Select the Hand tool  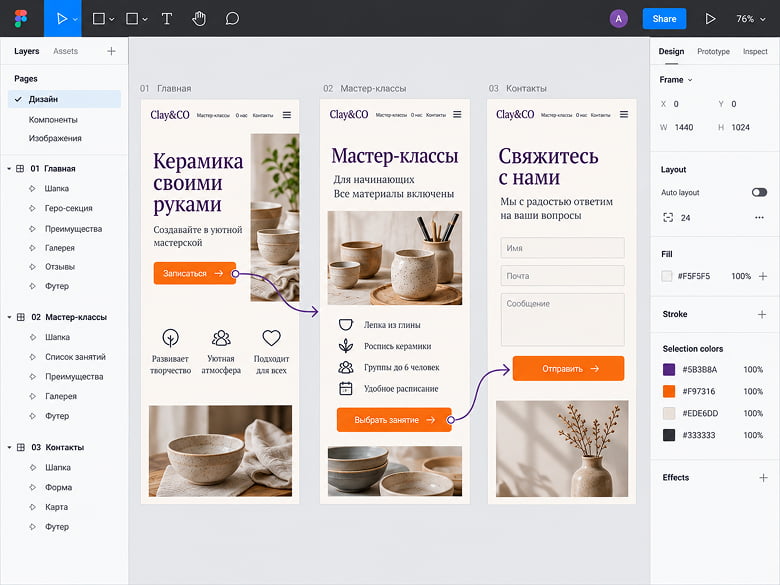coord(199,19)
